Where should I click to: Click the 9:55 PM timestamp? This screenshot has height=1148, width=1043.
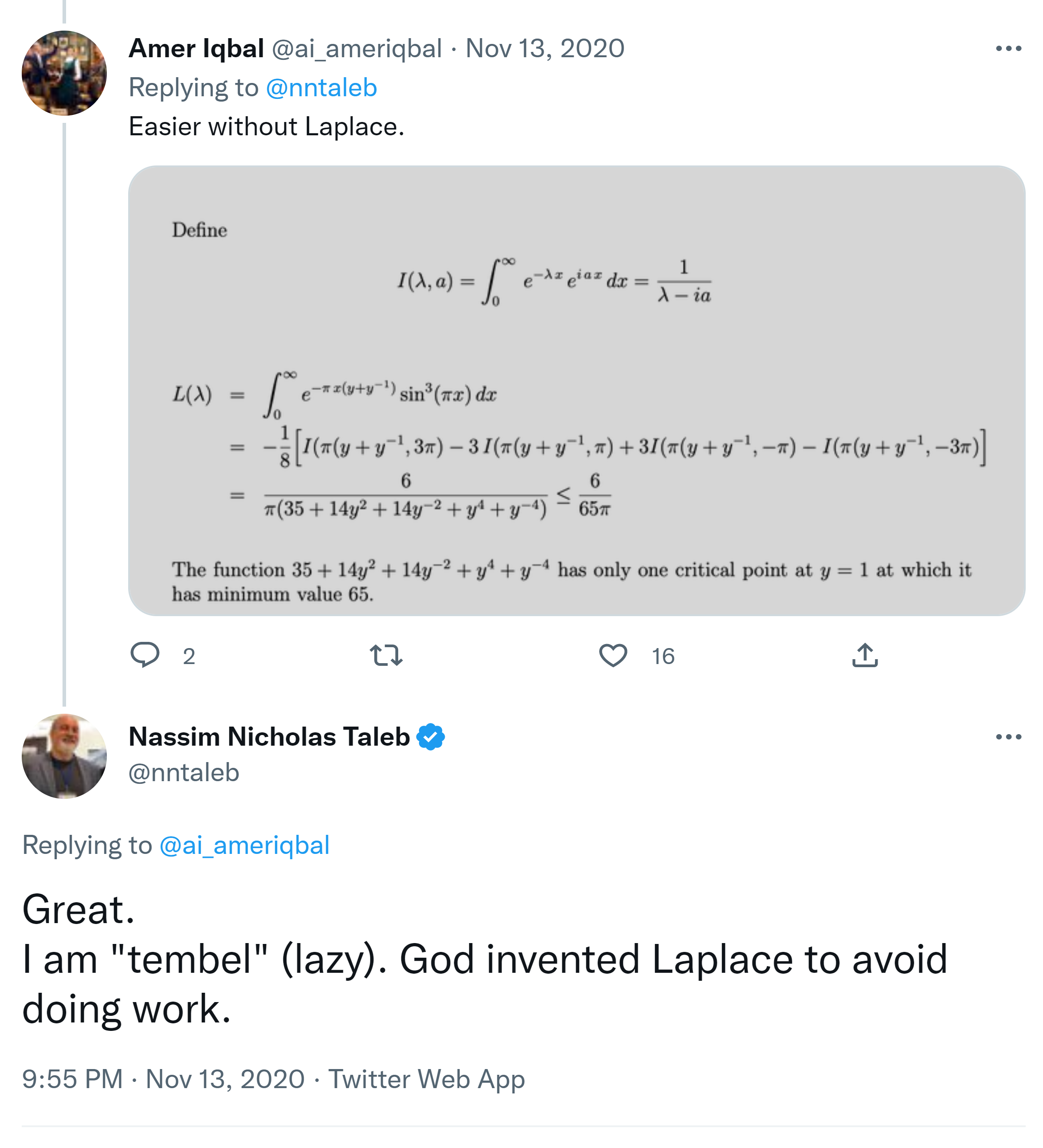[72, 1078]
